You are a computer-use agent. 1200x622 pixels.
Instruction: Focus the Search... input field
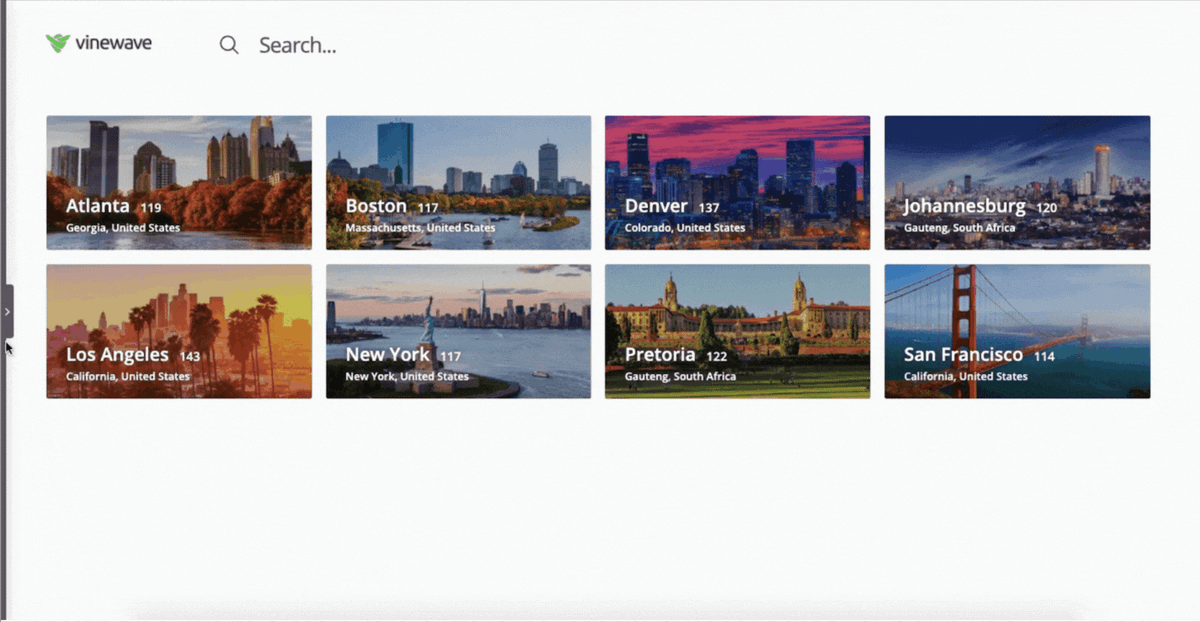pyautogui.click(x=297, y=45)
